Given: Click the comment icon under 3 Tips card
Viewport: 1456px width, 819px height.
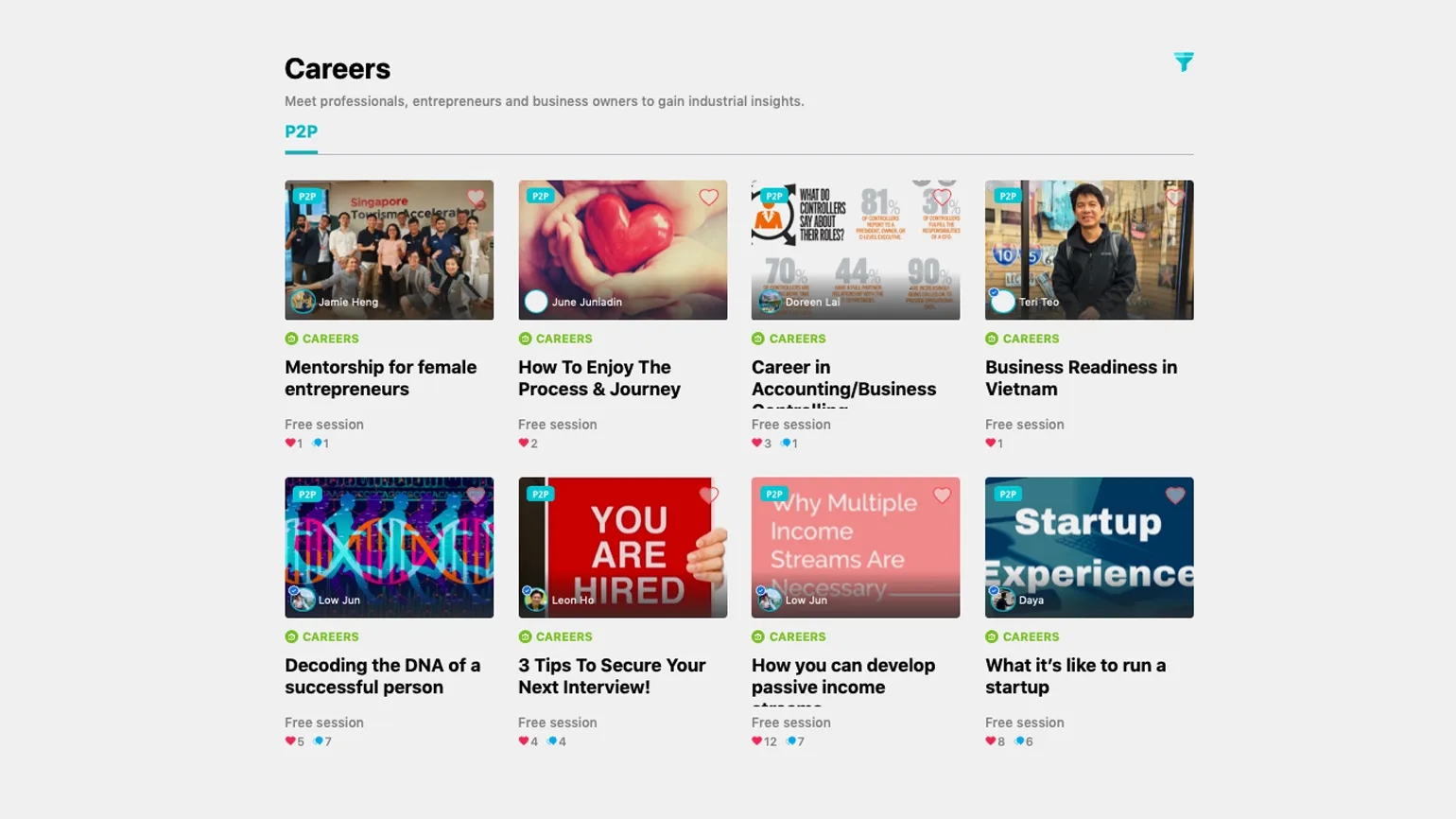Looking at the screenshot, I should click(553, 741).
